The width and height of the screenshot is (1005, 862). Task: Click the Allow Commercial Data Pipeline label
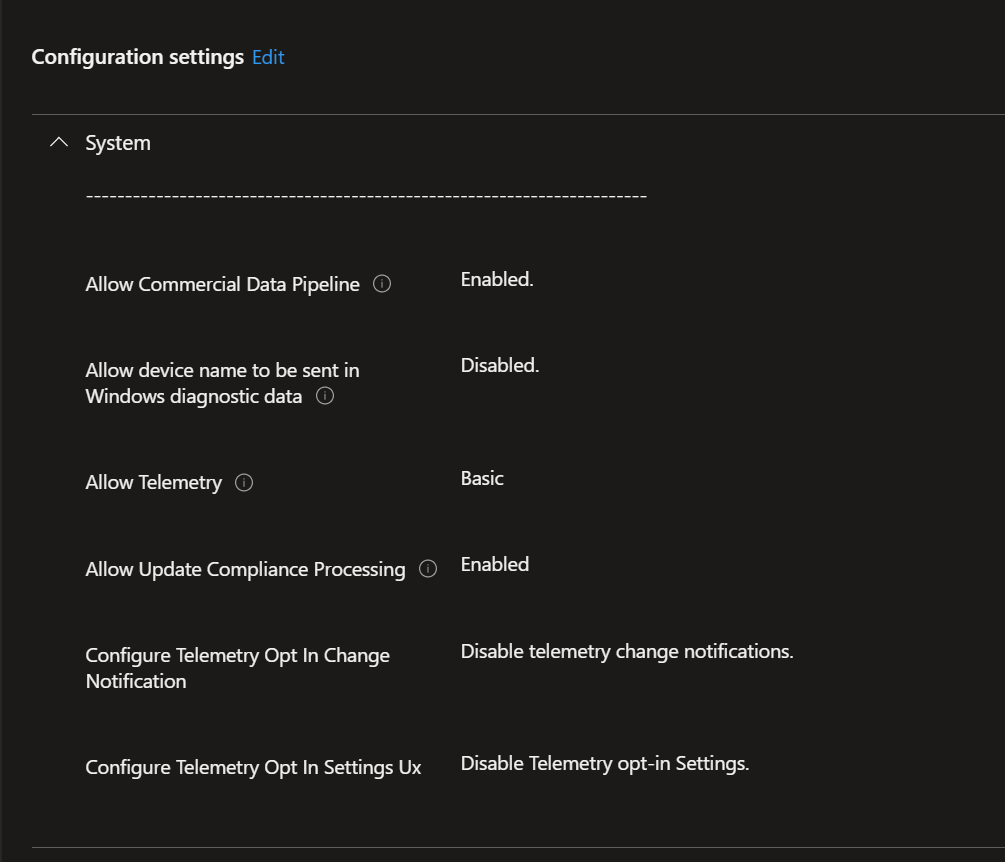click(x=222, y=284)
